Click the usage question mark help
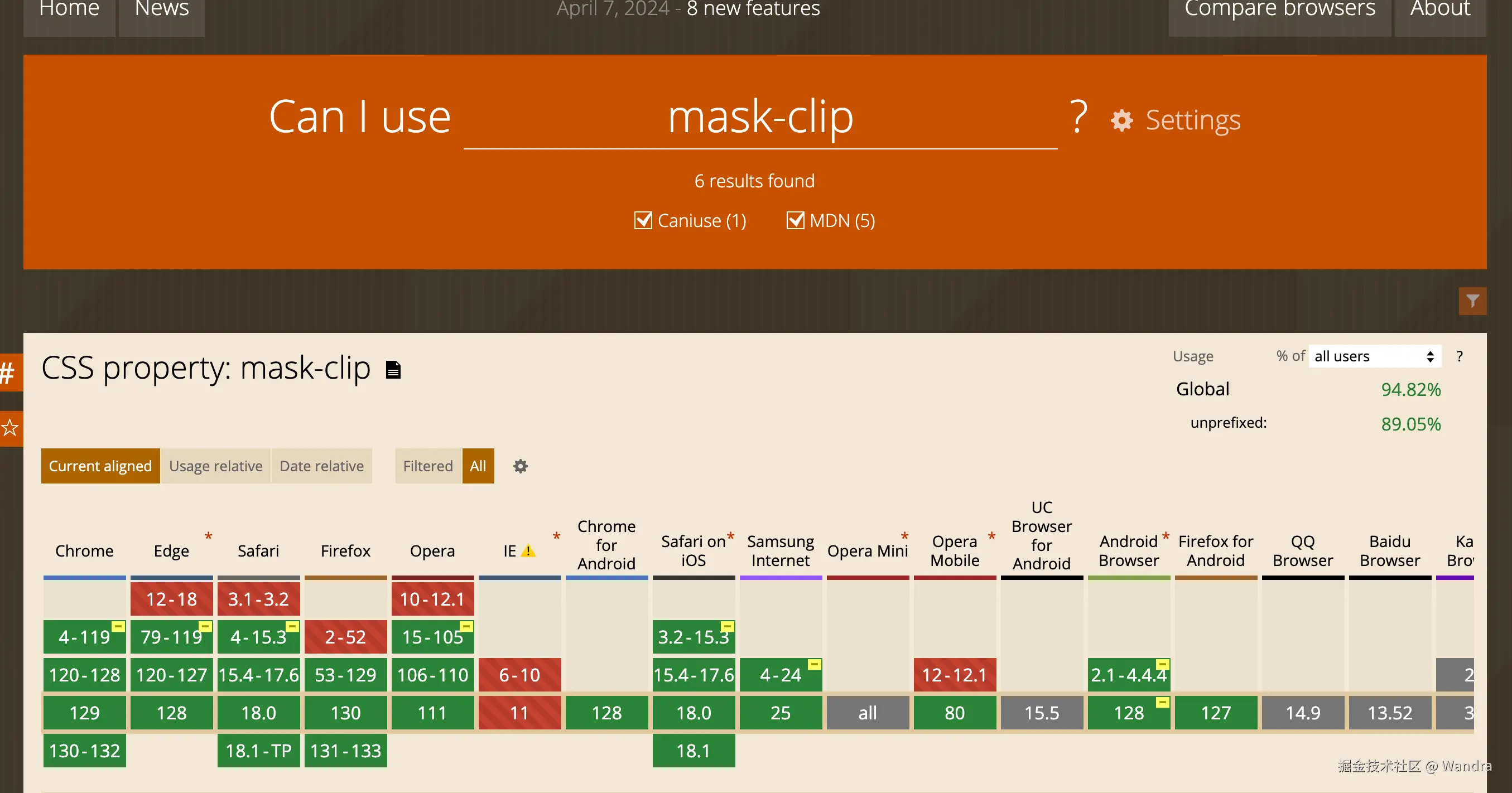Screen dimensions: 1512x793 pos(1460,356)
